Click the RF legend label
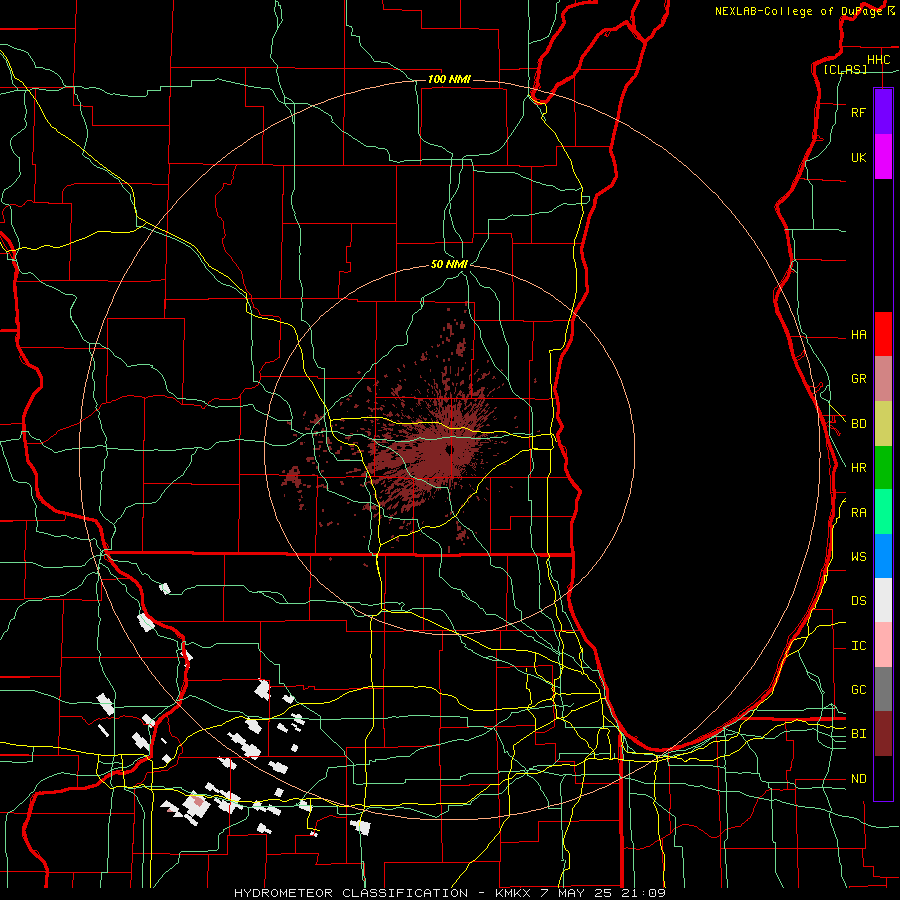Viewport: 900px width, 900px height. point(858,112)
